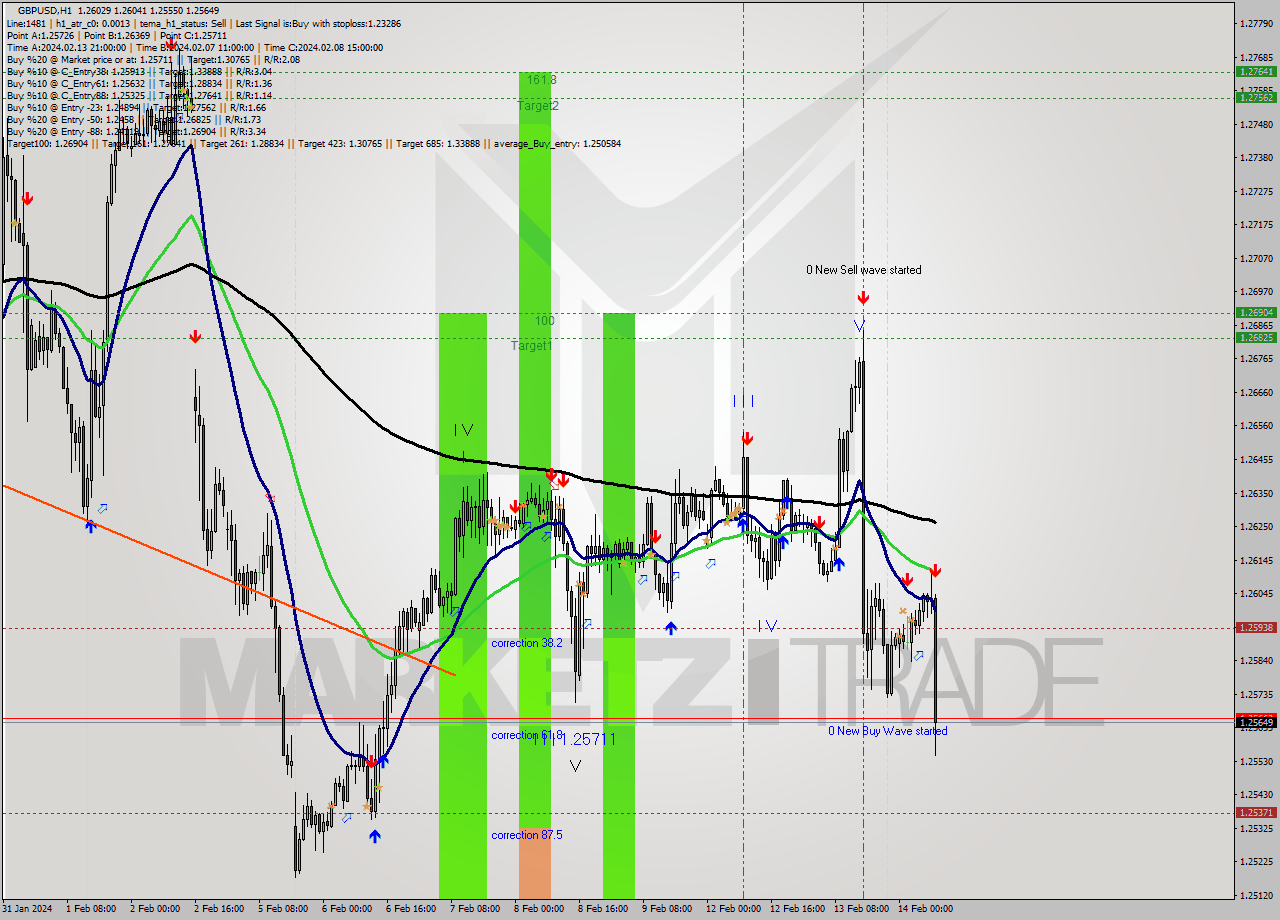1280x920 pixels.
Task: Click the red sell arrow above the Sell wave label
Action: pos(863,298)
